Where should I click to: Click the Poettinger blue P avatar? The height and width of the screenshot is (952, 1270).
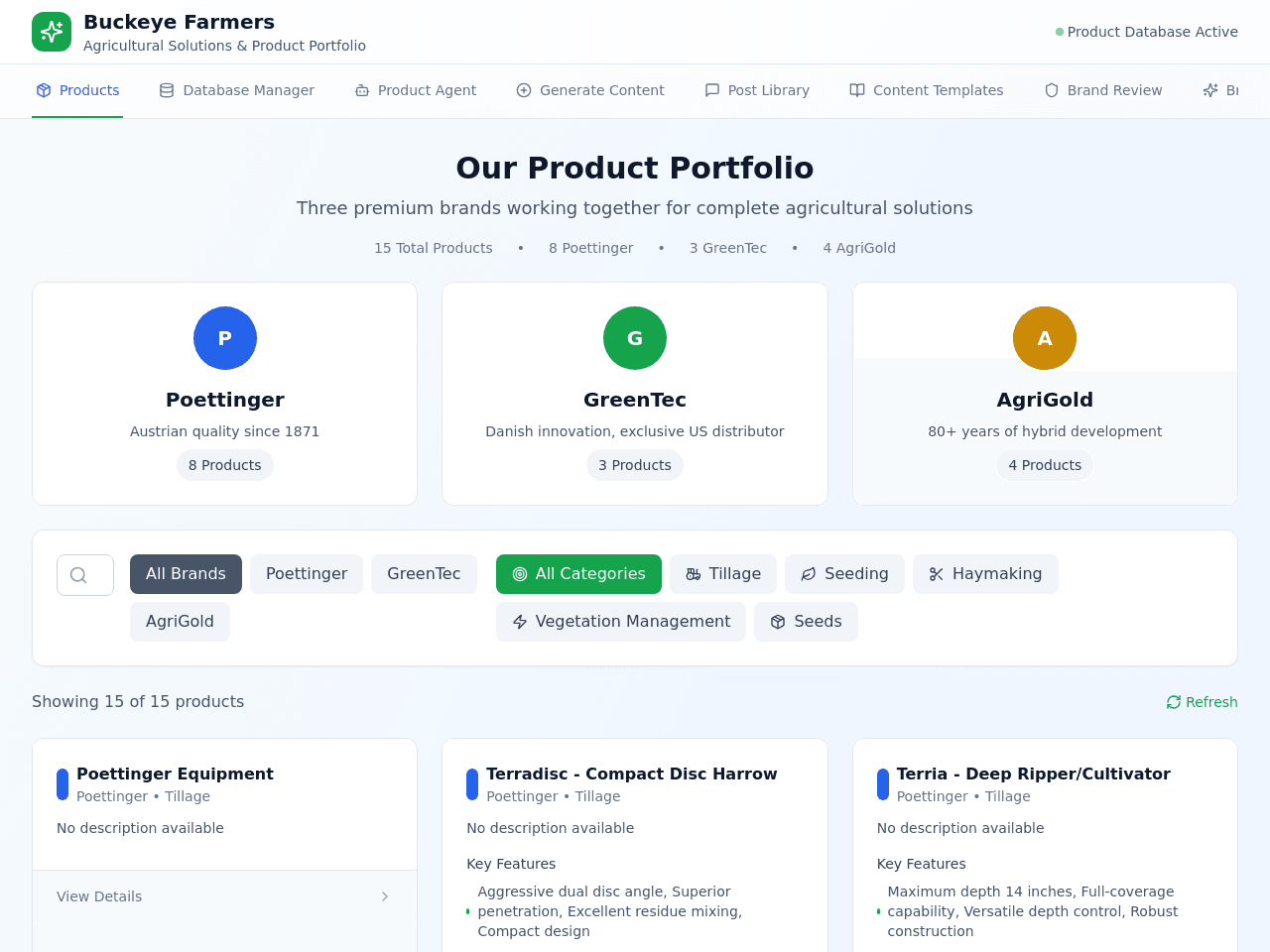[225, 338]
